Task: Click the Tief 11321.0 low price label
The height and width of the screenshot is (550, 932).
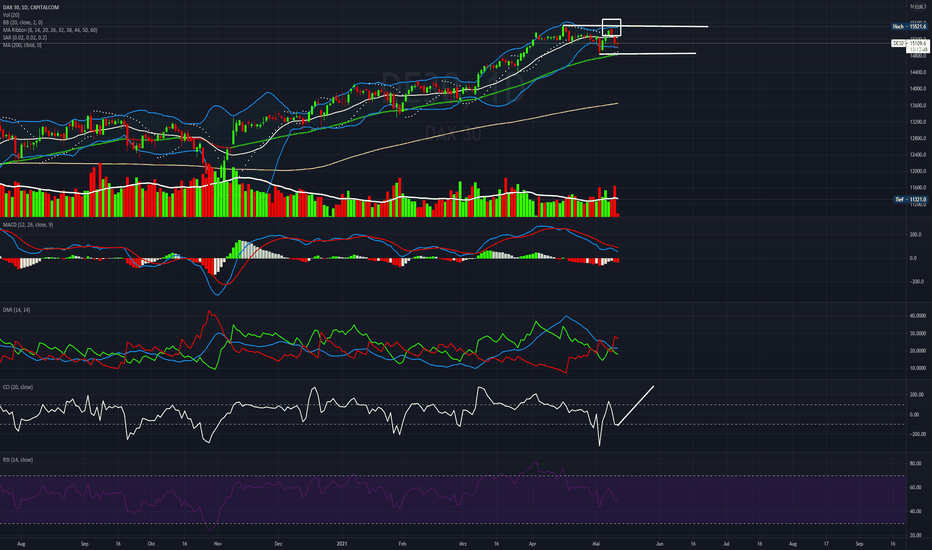Action: (x=911, y=200)
